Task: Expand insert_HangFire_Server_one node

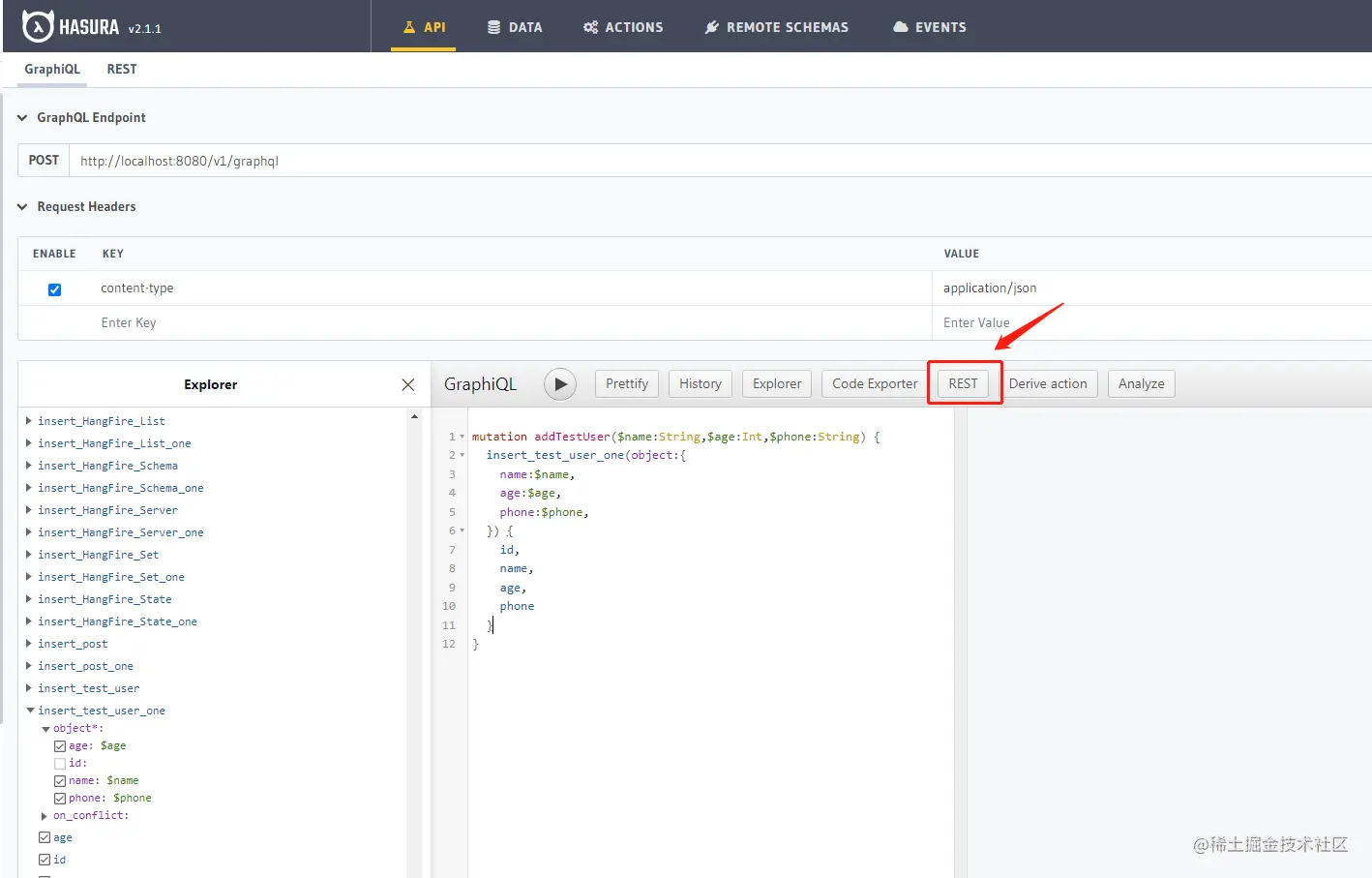Action: [29, 532]
